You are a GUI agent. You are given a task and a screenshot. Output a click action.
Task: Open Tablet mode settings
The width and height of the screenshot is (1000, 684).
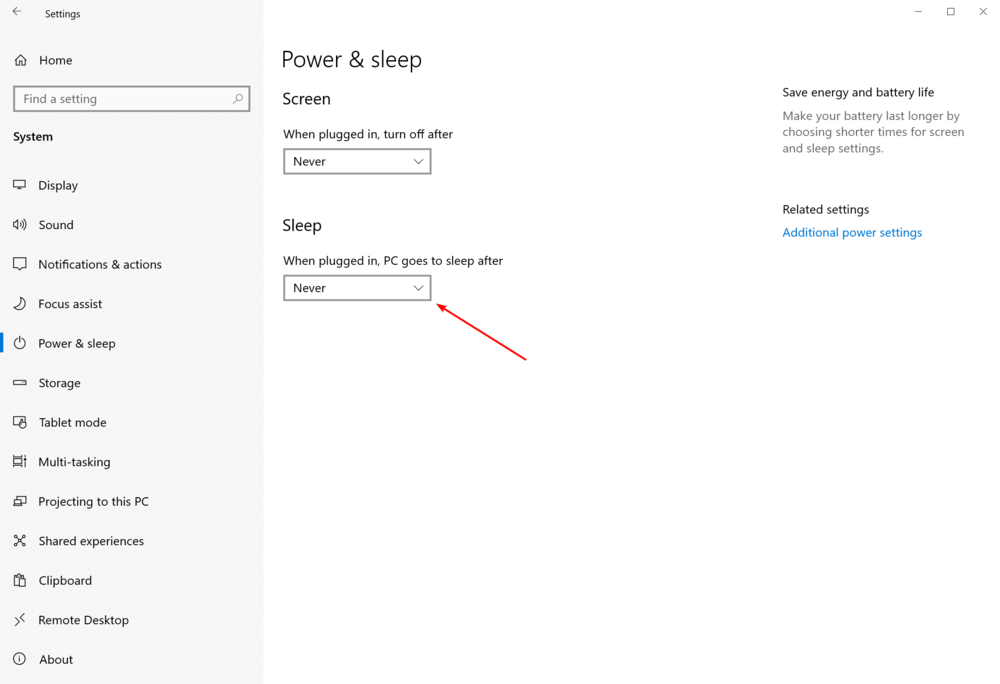[x=72, y=422]
